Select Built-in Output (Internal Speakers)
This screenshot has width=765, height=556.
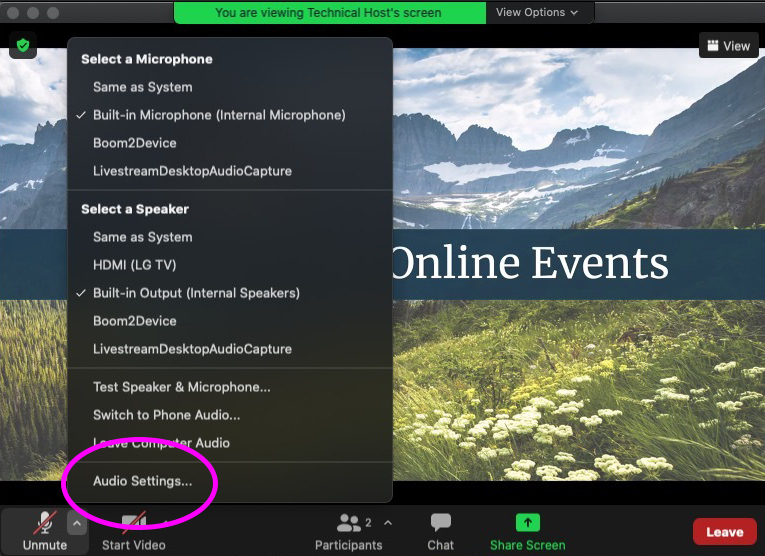coord(196,293)
